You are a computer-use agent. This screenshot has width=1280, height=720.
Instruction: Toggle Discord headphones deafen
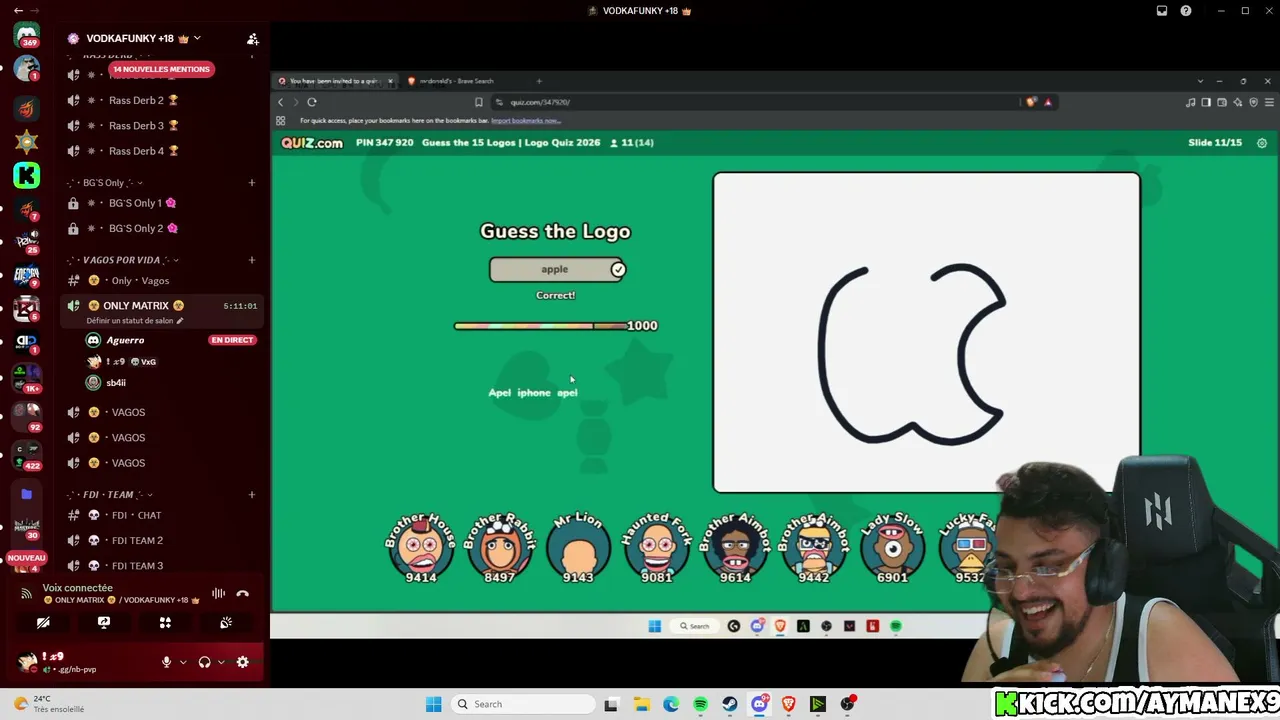click(205, 662)
